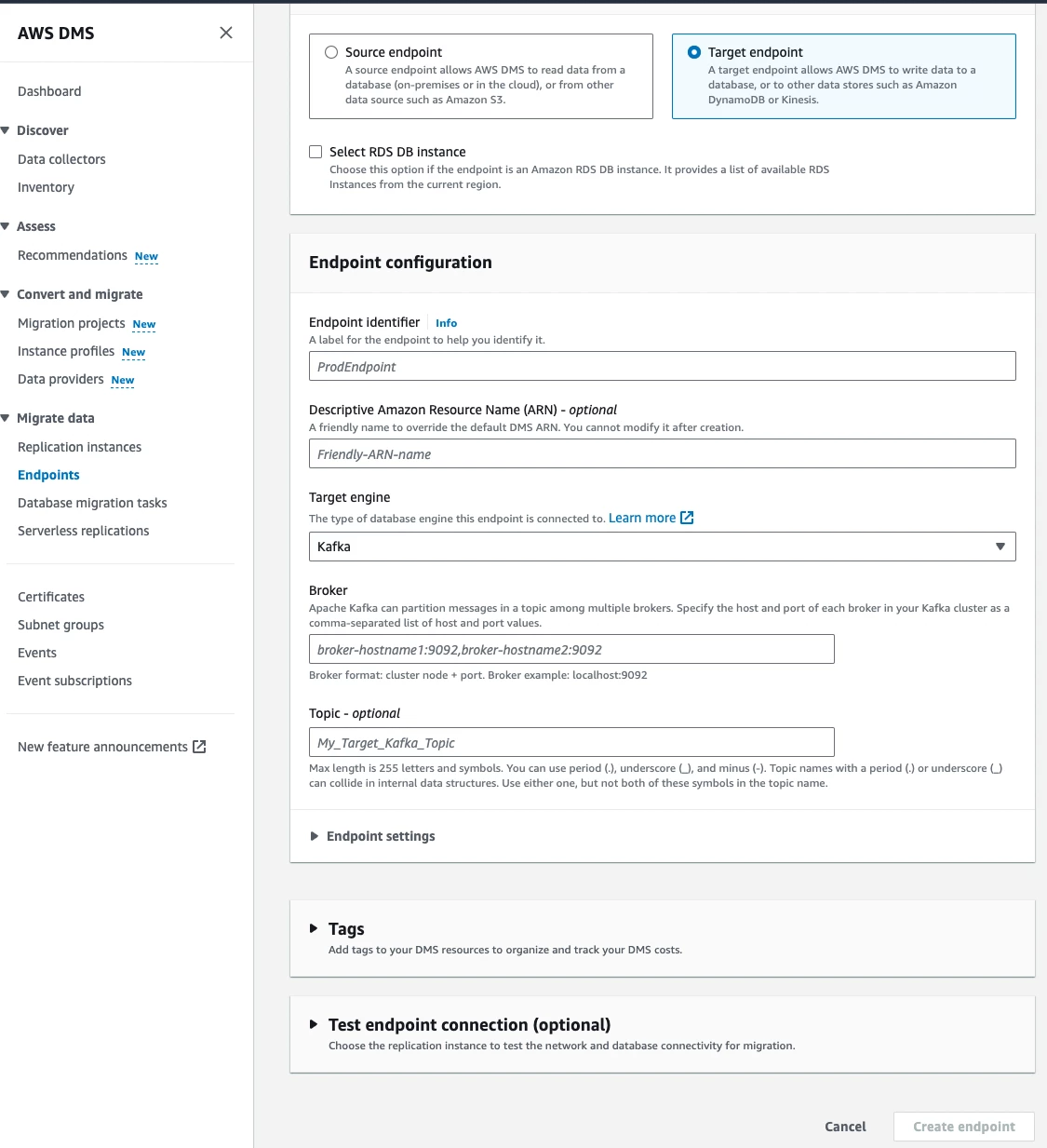Image resolution: width=1047 pixels, height=1148 pixels.
Task: Click the Create endpoint button
Action: [964, 1127]
